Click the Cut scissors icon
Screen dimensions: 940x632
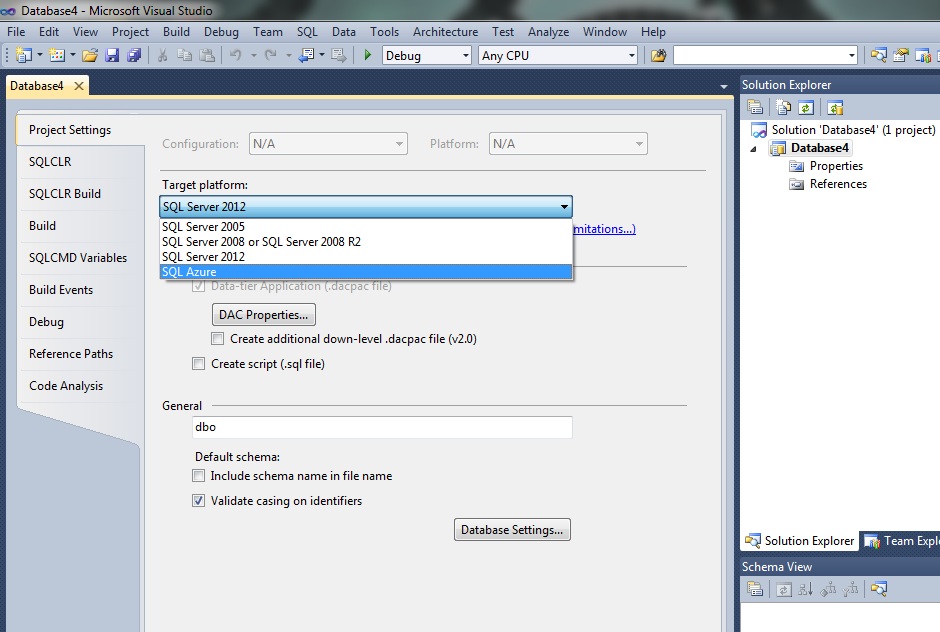162,56
